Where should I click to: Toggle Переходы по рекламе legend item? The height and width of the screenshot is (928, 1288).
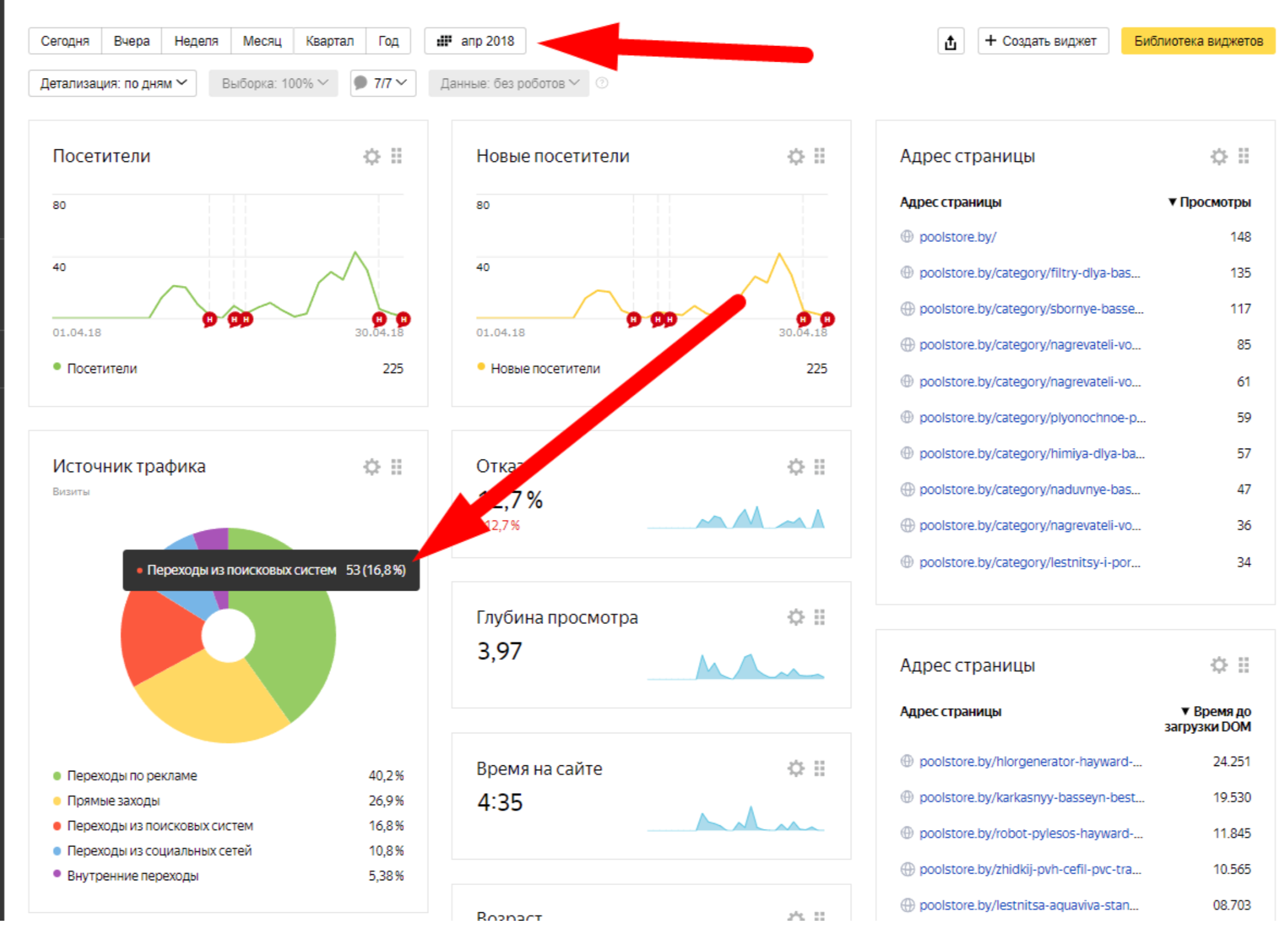click(x=132, y=776)
